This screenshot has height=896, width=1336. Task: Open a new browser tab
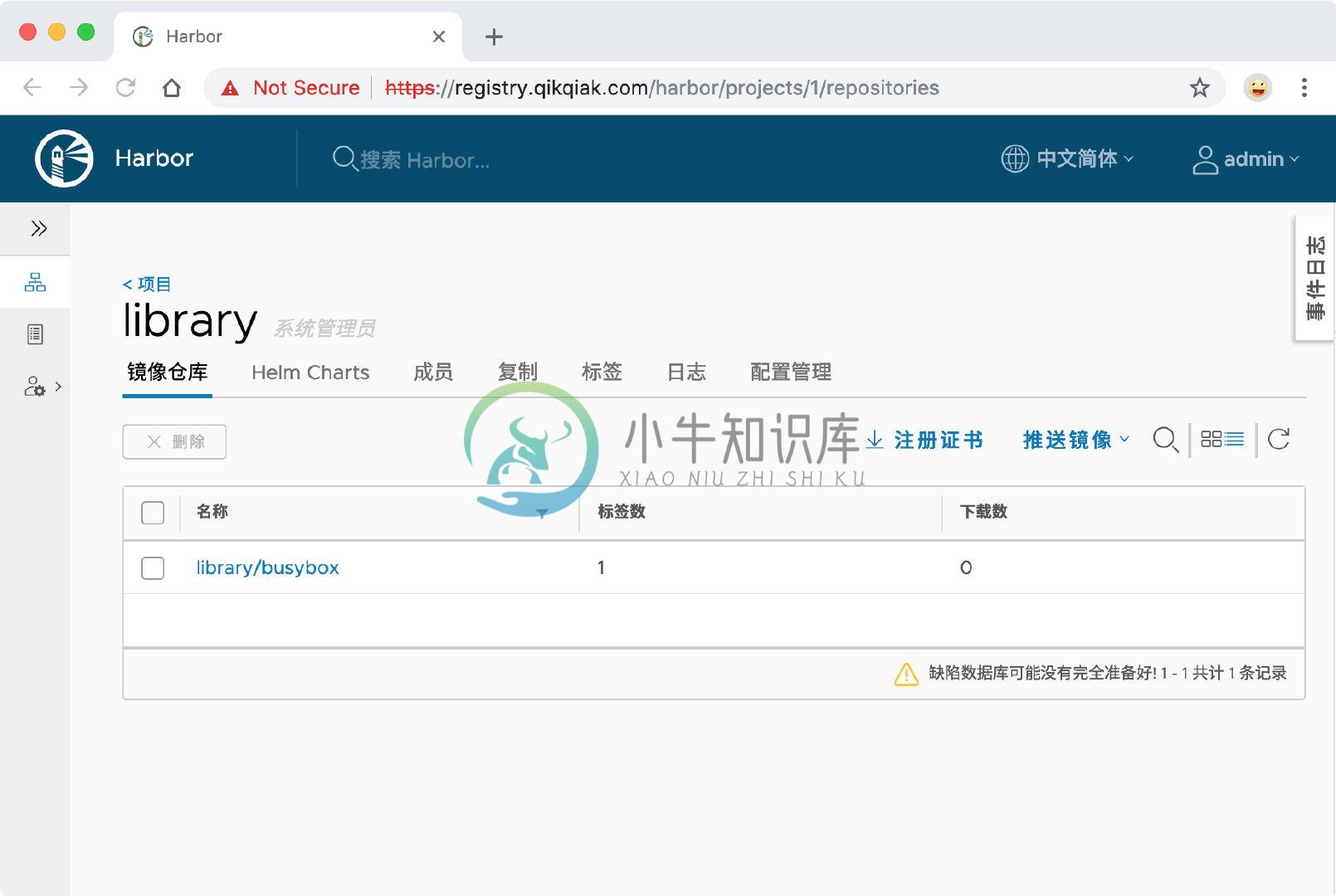(x=494, y=37)
